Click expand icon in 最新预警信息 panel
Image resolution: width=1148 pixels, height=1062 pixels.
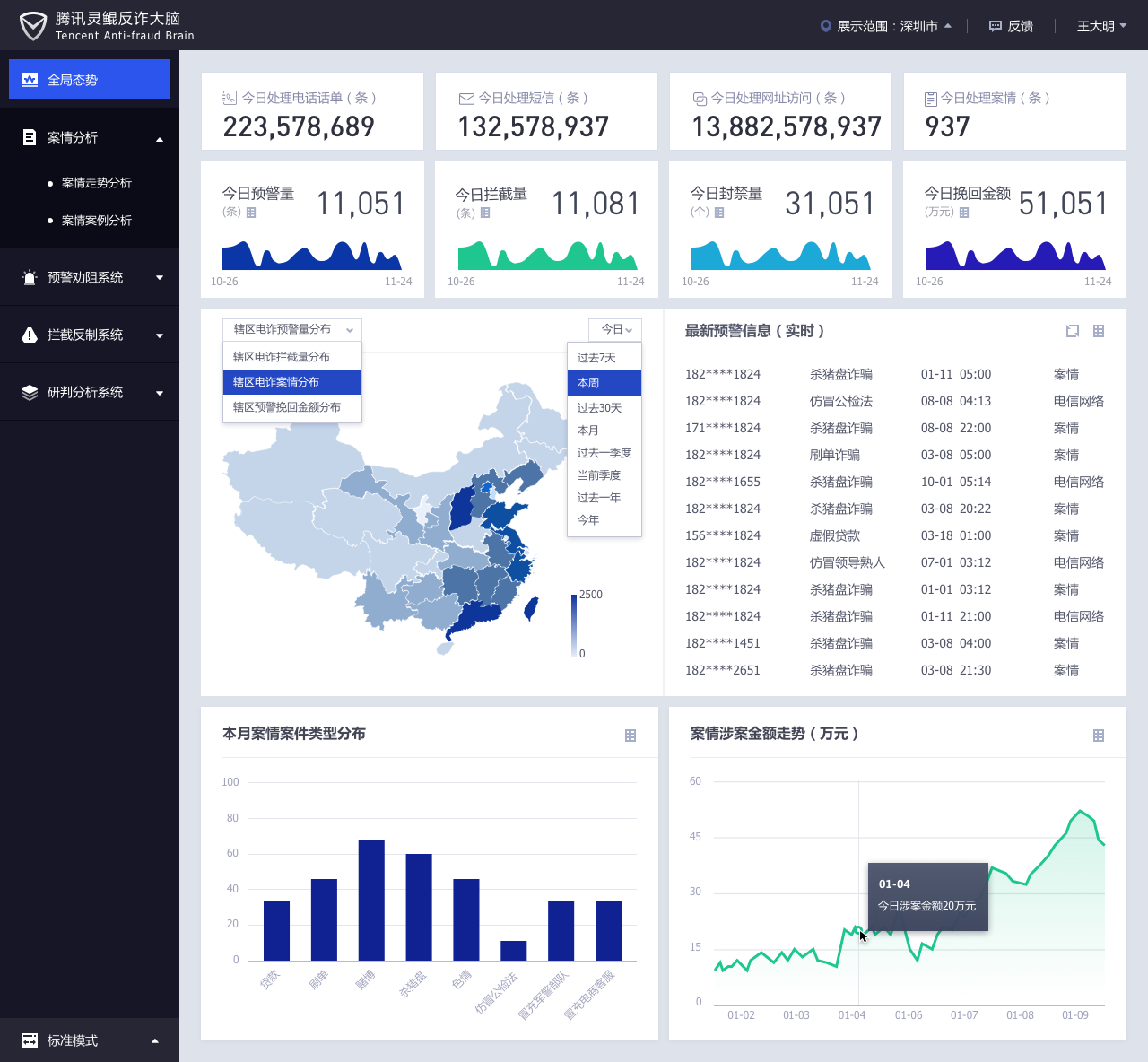coord(1072,331)
